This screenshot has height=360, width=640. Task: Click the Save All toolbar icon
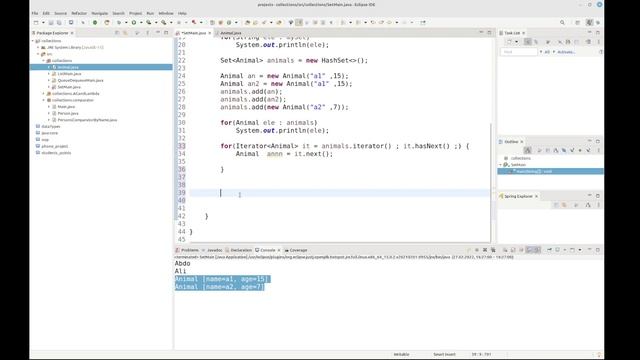point(59,22)
